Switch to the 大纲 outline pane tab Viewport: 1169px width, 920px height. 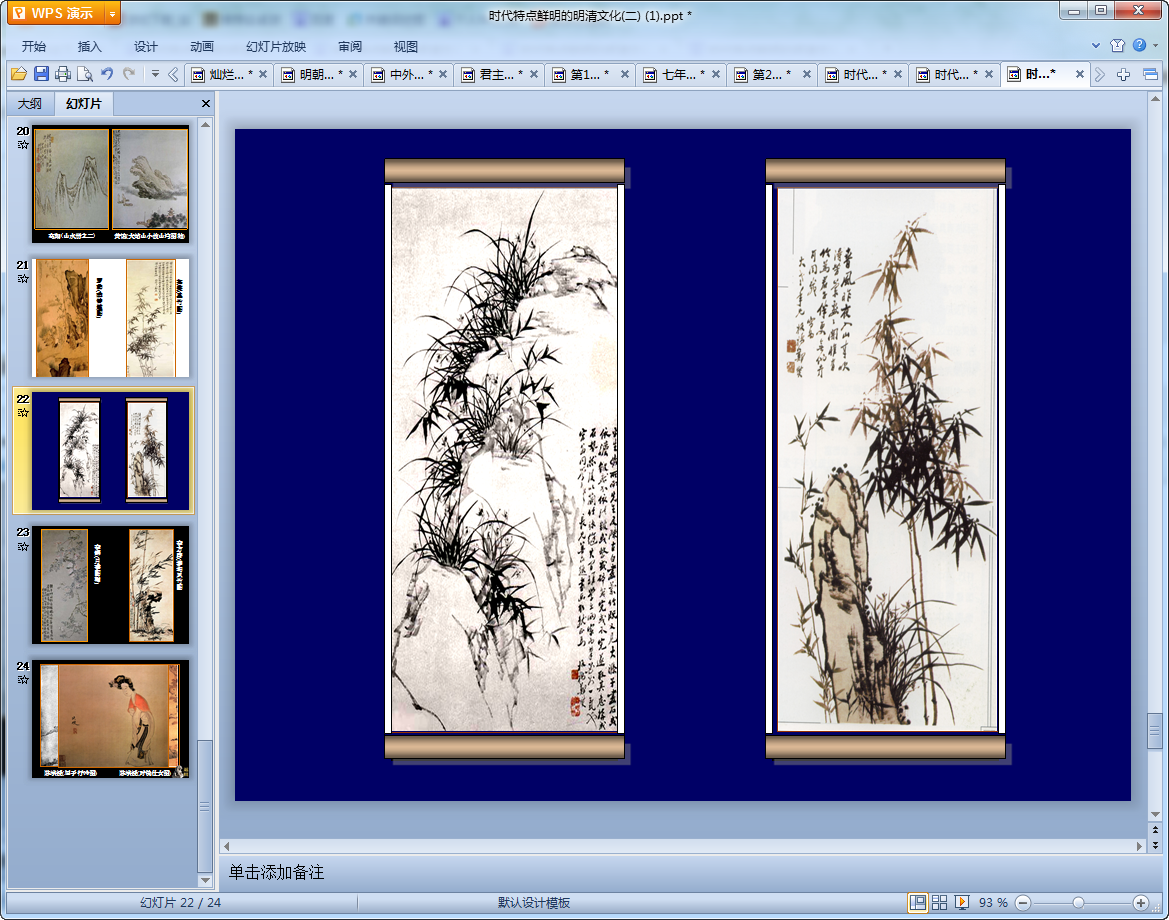click(x=30, y=104)
